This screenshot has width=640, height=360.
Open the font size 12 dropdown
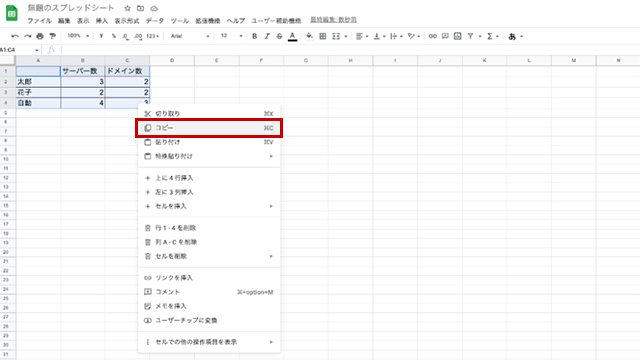click(x=231, y=36)
